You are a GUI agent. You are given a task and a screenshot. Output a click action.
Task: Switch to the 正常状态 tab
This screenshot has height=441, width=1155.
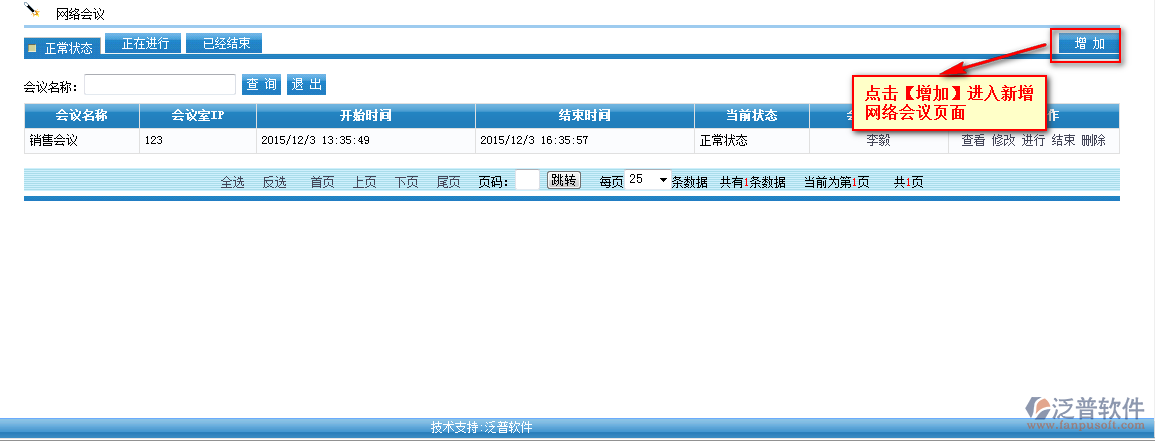click(62, 48)
